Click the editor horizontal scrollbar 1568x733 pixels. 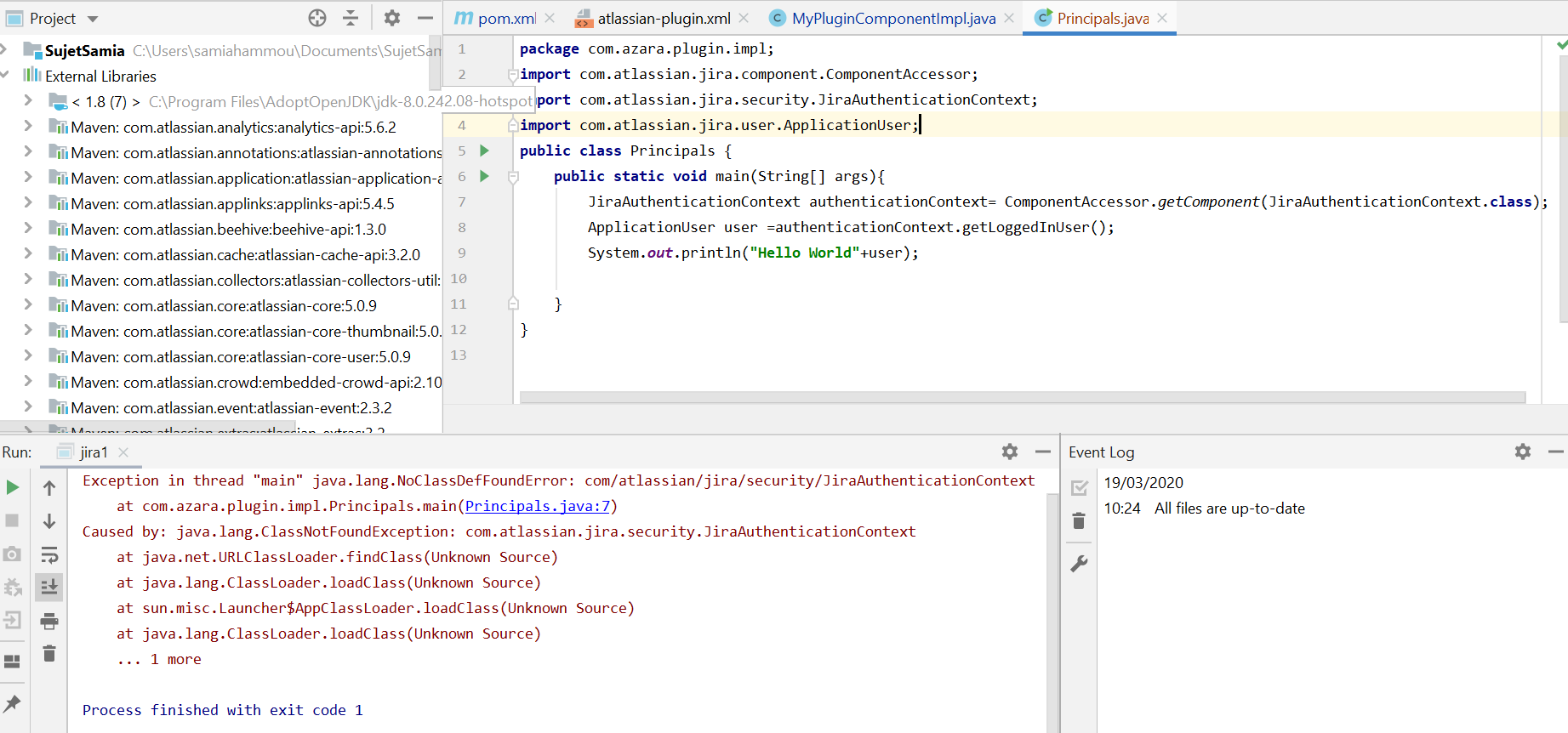tap(1023, 397)
